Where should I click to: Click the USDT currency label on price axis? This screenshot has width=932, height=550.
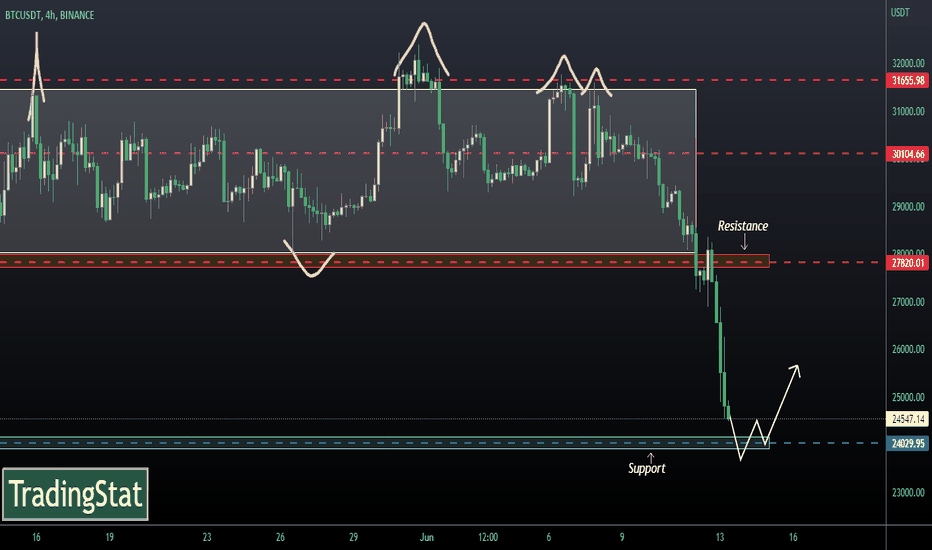(x=900, y=12)
